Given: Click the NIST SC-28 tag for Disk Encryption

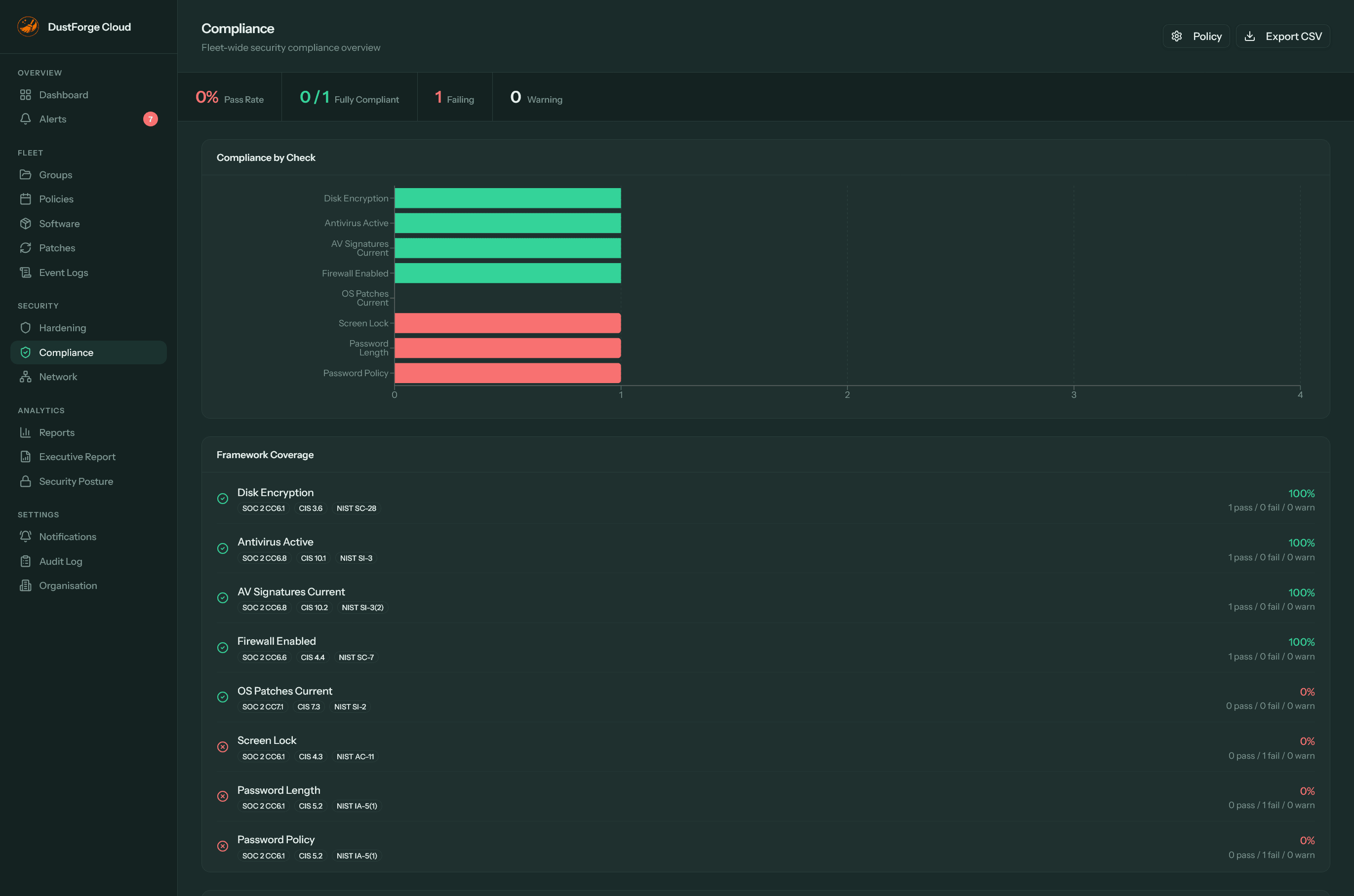Looking at the screenshot, I should click(356, 507).
